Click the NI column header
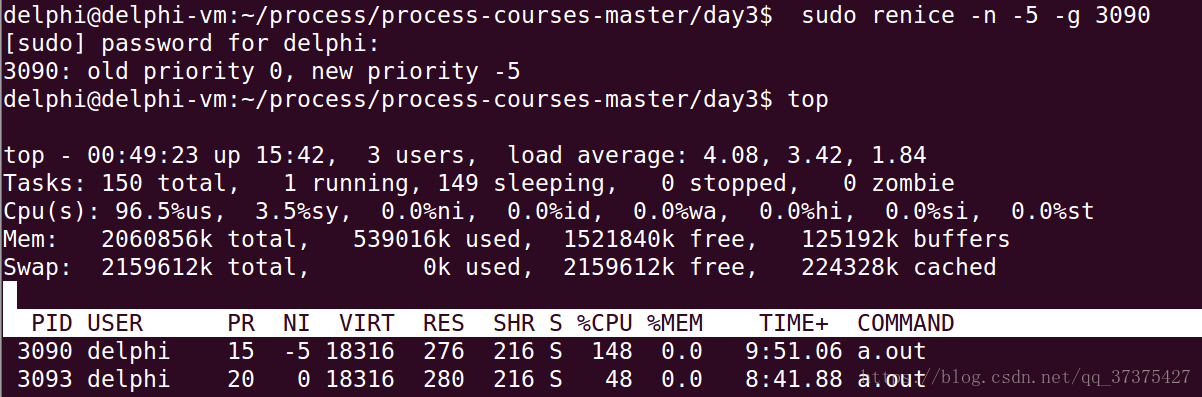Viewport: 1202px width, 397px height. click(297, 323)
